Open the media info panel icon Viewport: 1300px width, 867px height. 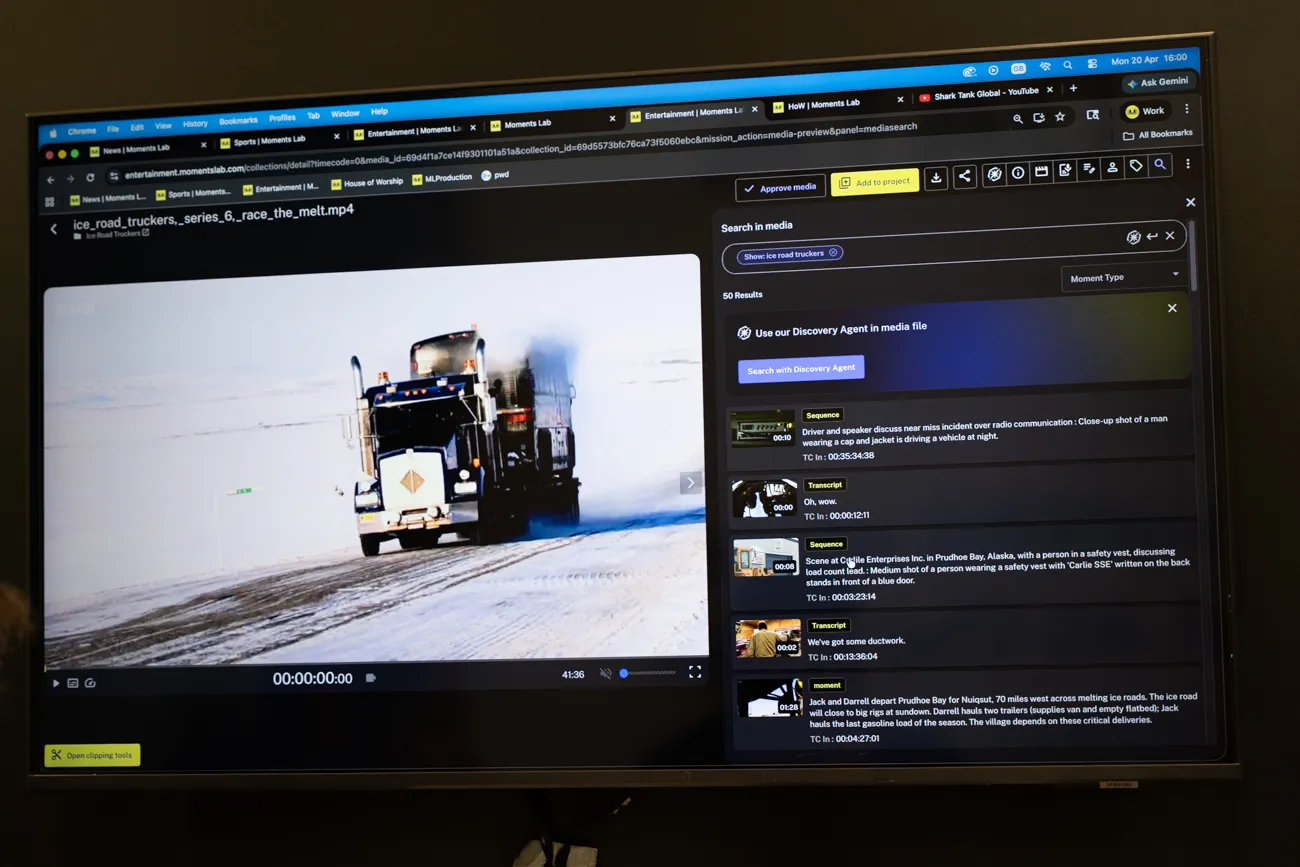1018,173
